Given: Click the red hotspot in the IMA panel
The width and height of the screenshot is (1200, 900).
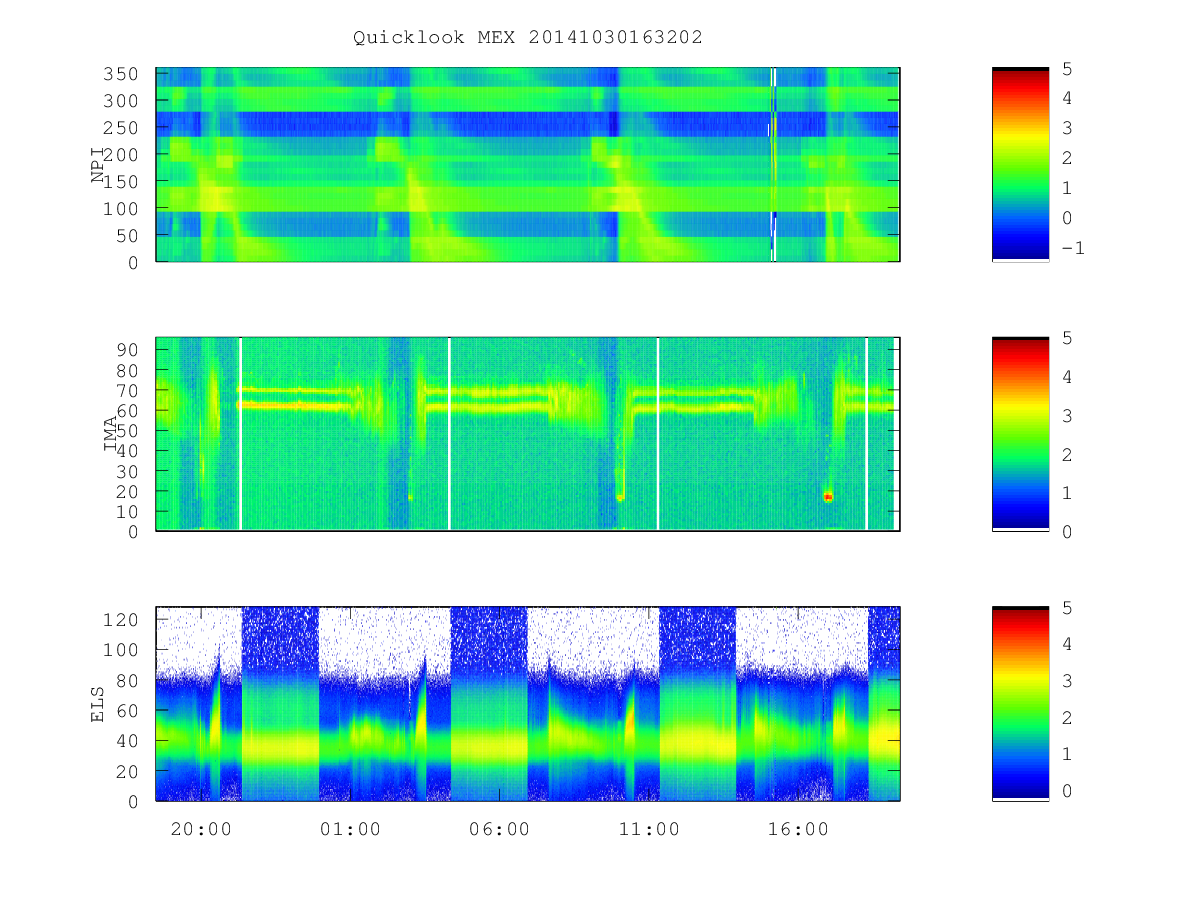Looking at the screenshot, I should click(x=828, y=496).
